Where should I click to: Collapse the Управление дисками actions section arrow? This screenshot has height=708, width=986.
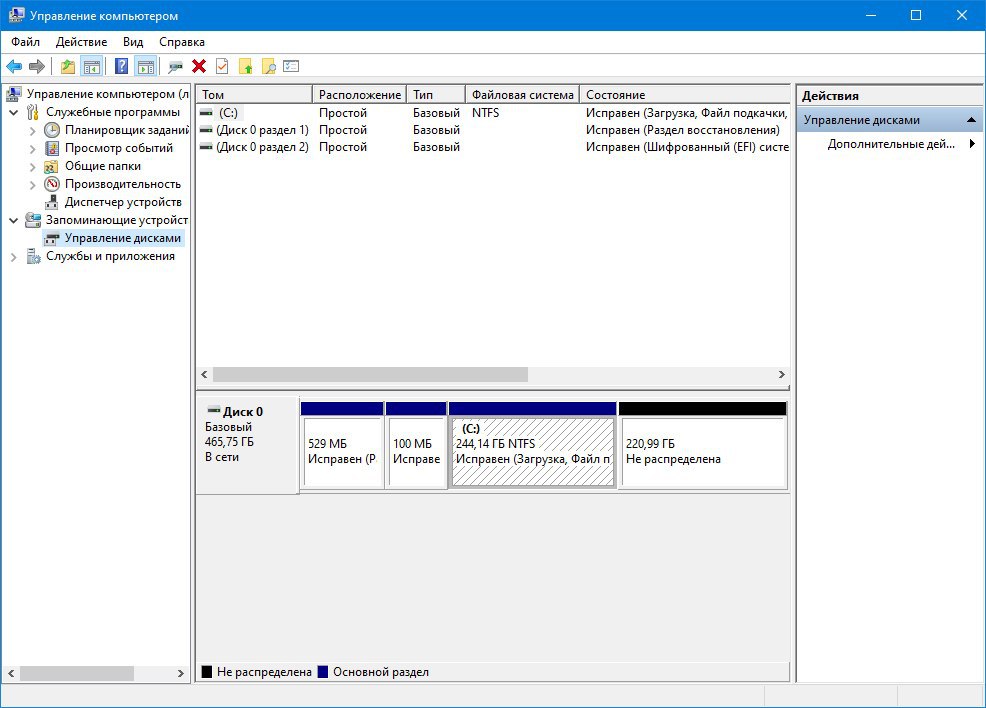972,119
